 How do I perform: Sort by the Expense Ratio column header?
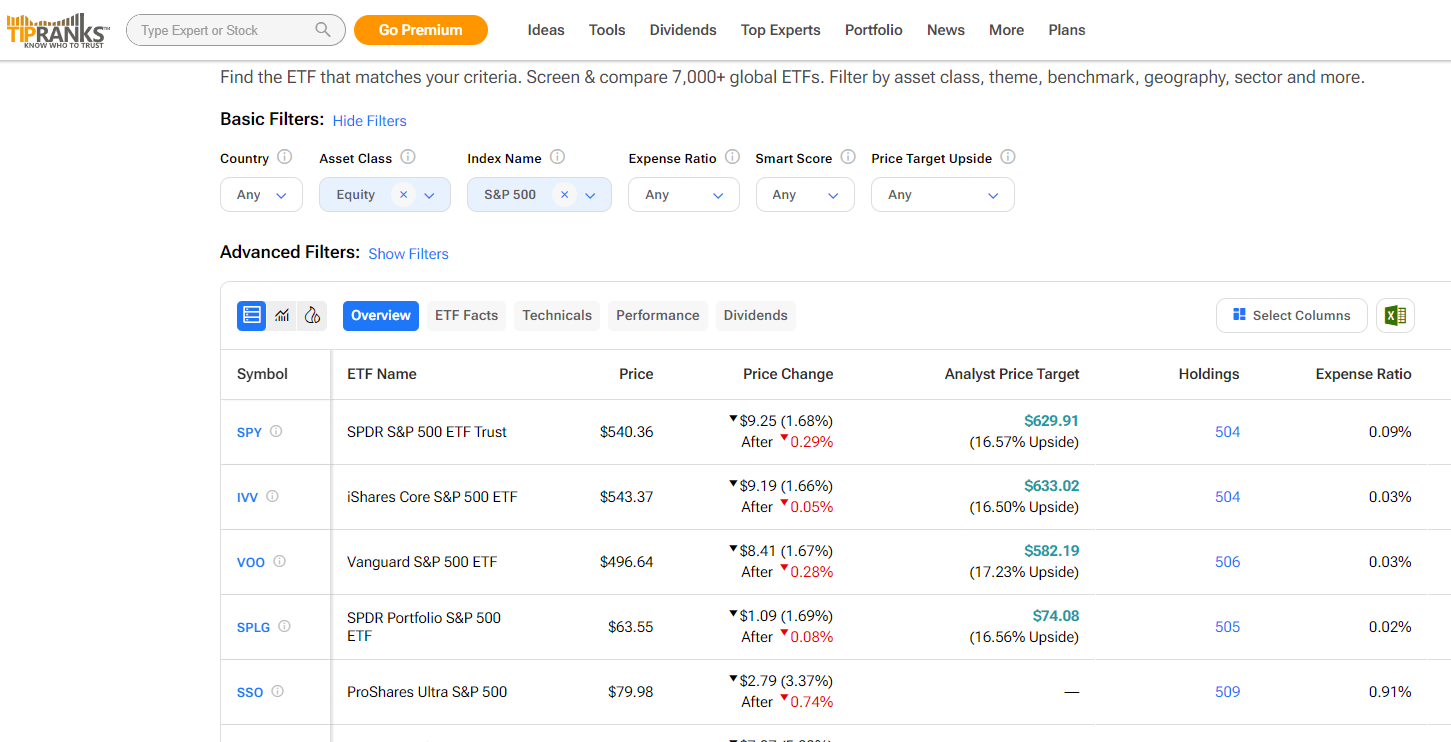[x=1363, y=374]
